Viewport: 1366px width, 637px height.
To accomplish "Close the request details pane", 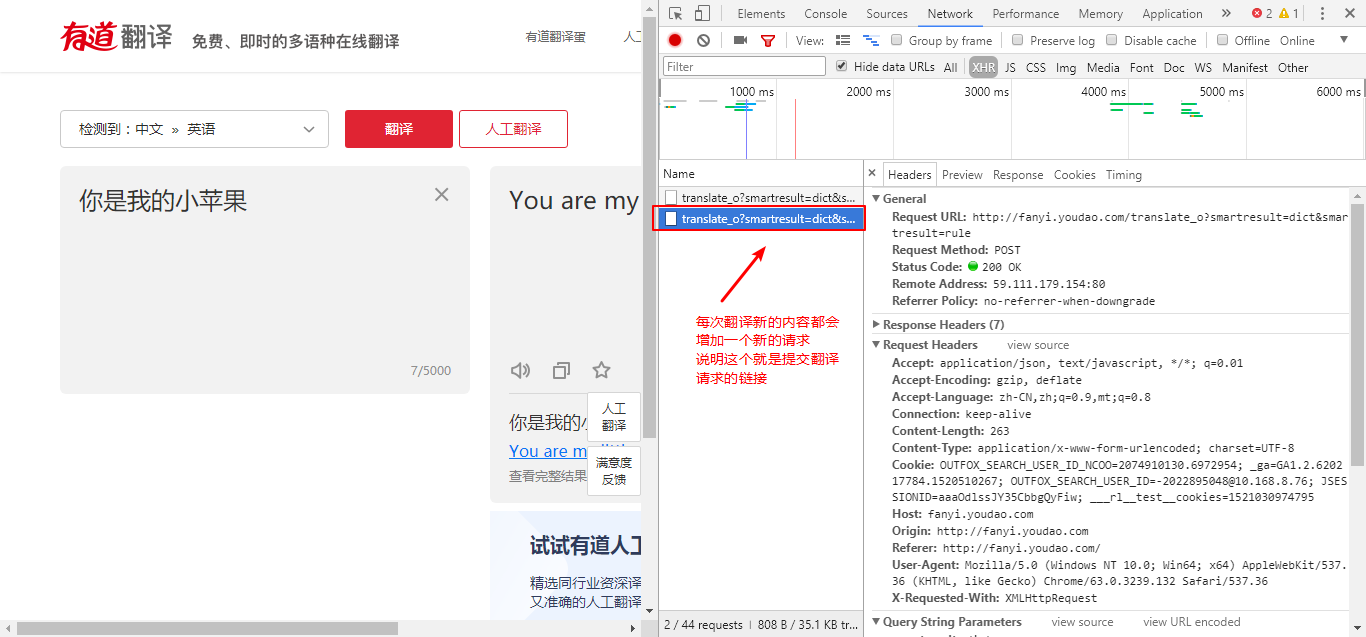I will [x=872, y=173].
